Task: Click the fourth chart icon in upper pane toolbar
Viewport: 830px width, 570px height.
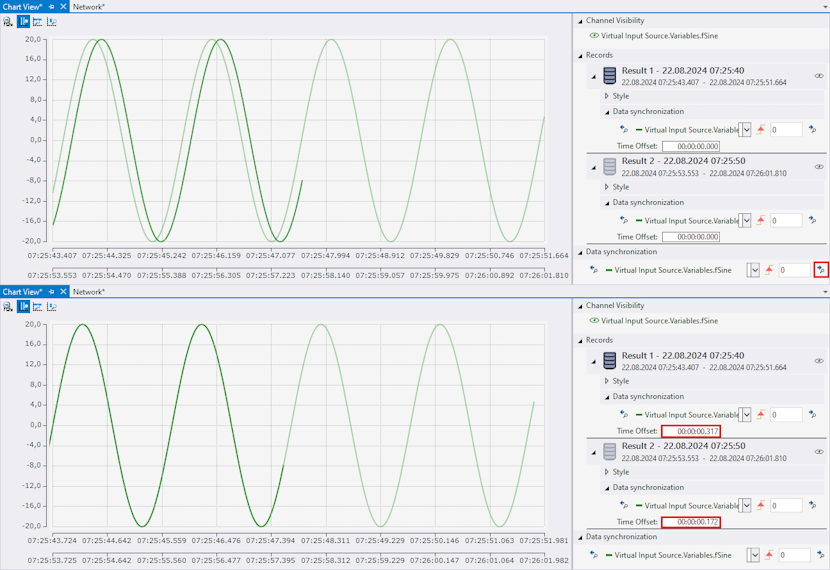Action: 51,22
